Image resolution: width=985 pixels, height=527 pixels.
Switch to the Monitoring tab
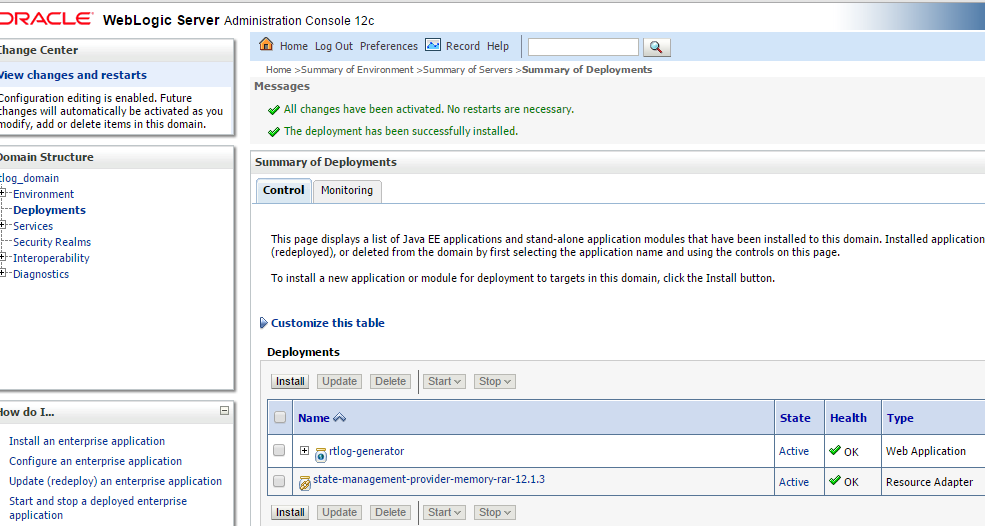pyautogui.click(x=347, y=190)
